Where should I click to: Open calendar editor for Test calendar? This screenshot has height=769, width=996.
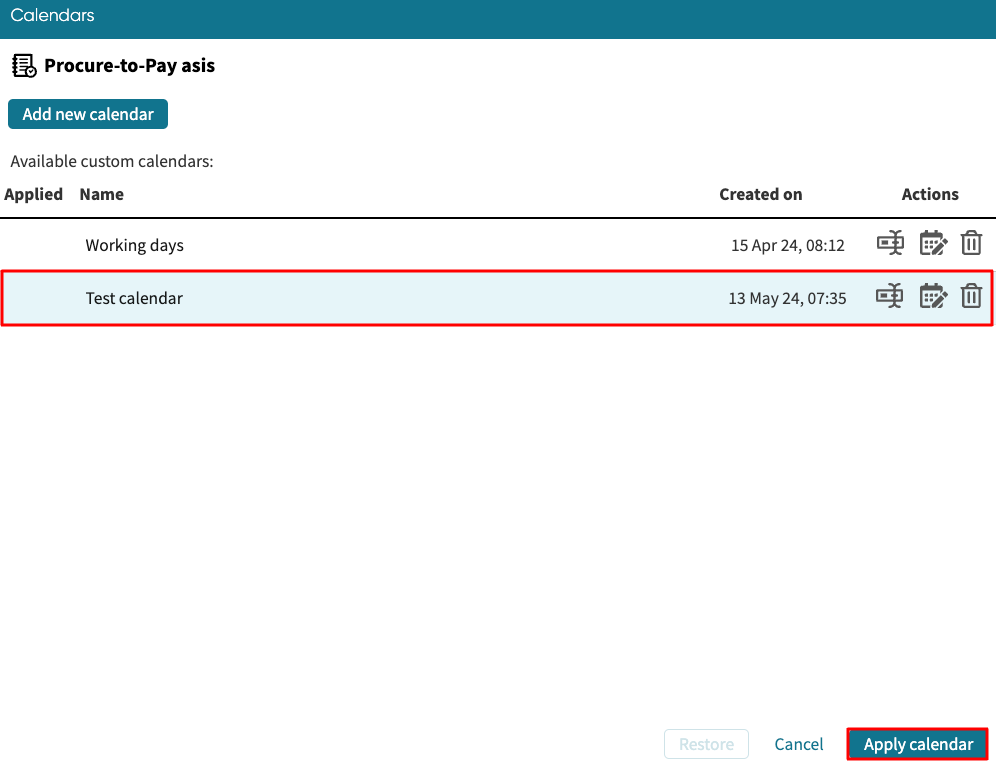point(932,296)
